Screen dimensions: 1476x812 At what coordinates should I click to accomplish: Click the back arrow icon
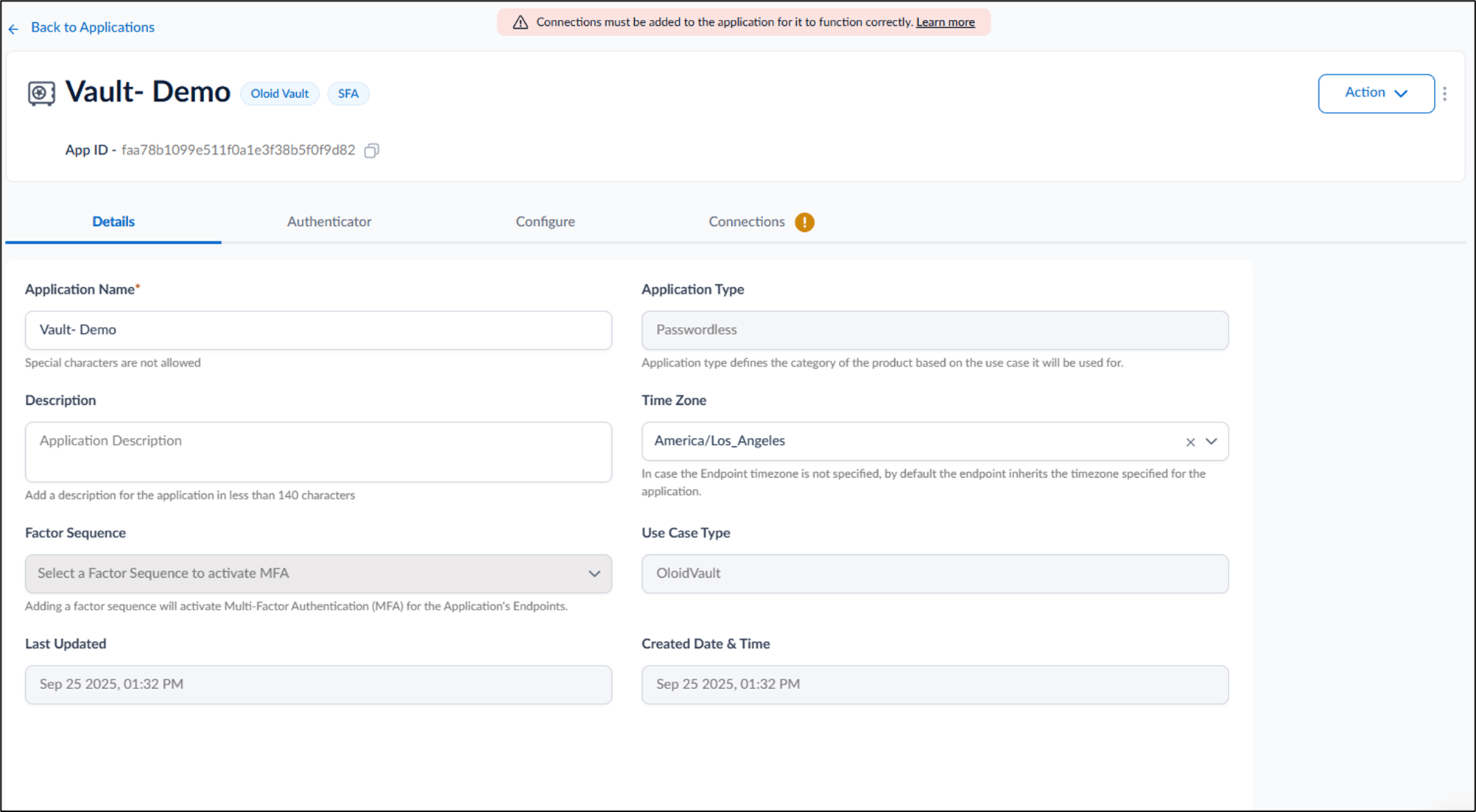[13, 29]
